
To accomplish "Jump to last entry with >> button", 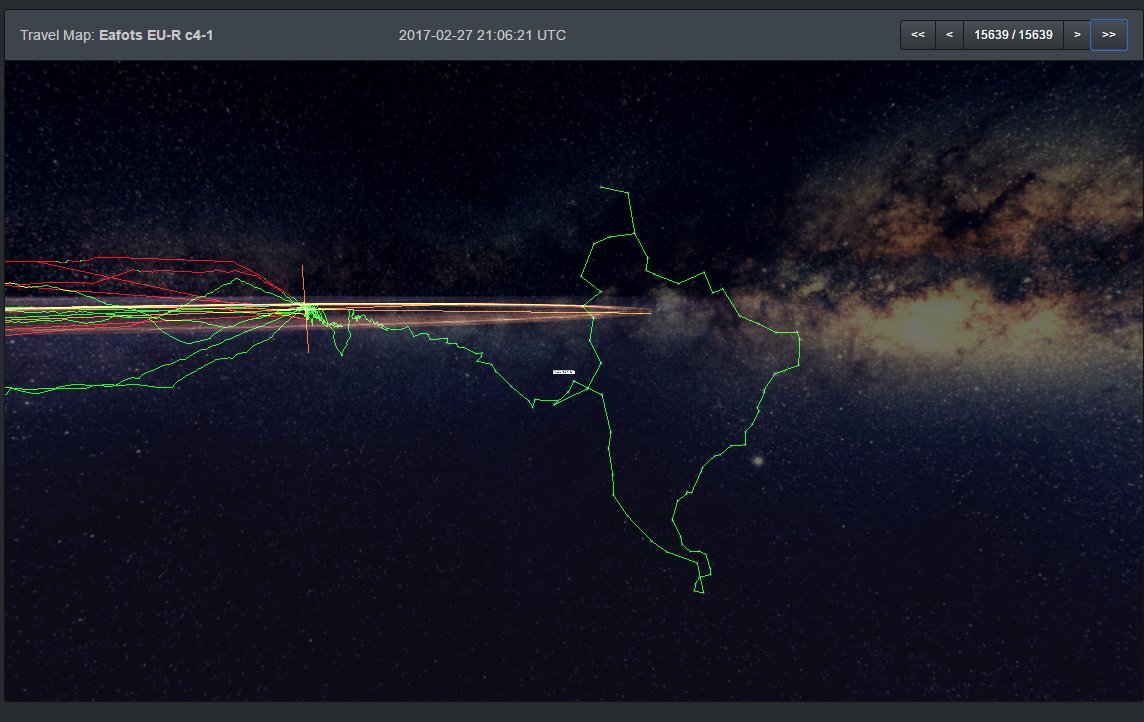I will click(x=1109, y=35).
